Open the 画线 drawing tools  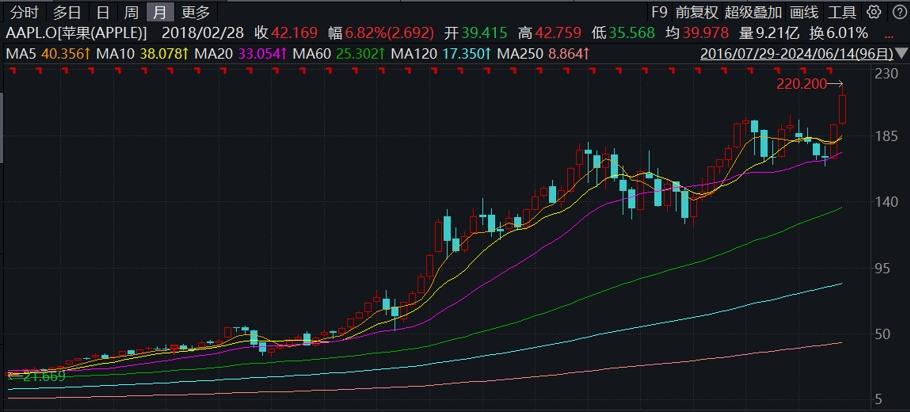tap(804, 13)
